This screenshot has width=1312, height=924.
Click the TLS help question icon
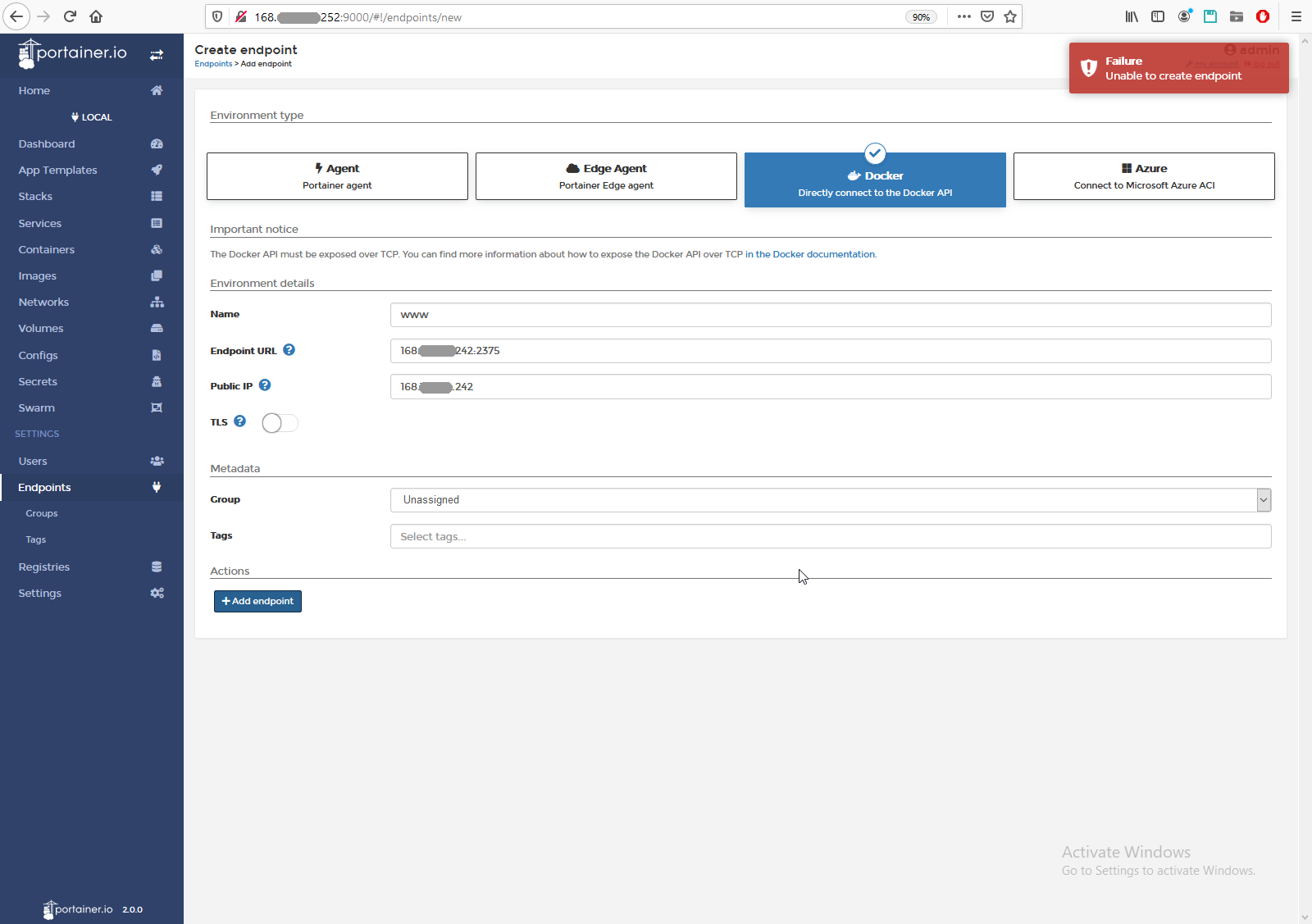pyautogui.click(x=239, y=421)
